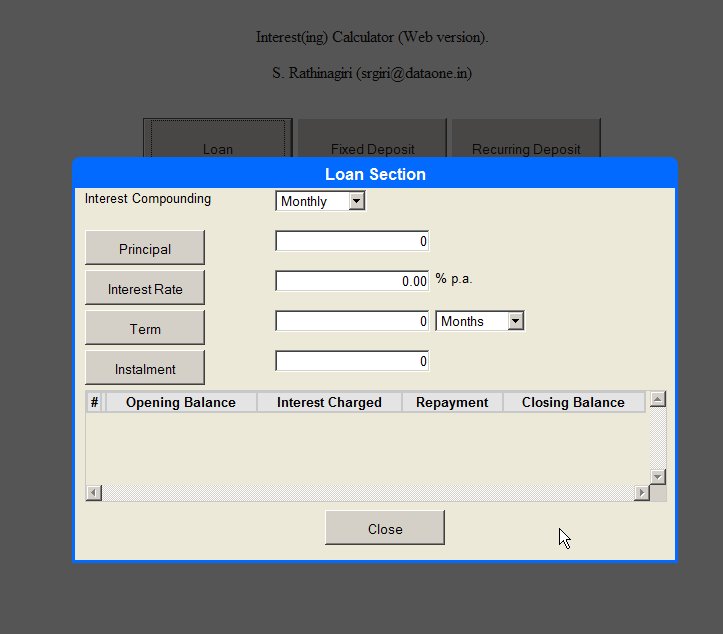The width and height of the screenshot is (723, 634).
Task: Select the Loan tab behind the dialog
Action: pos(218,138)
